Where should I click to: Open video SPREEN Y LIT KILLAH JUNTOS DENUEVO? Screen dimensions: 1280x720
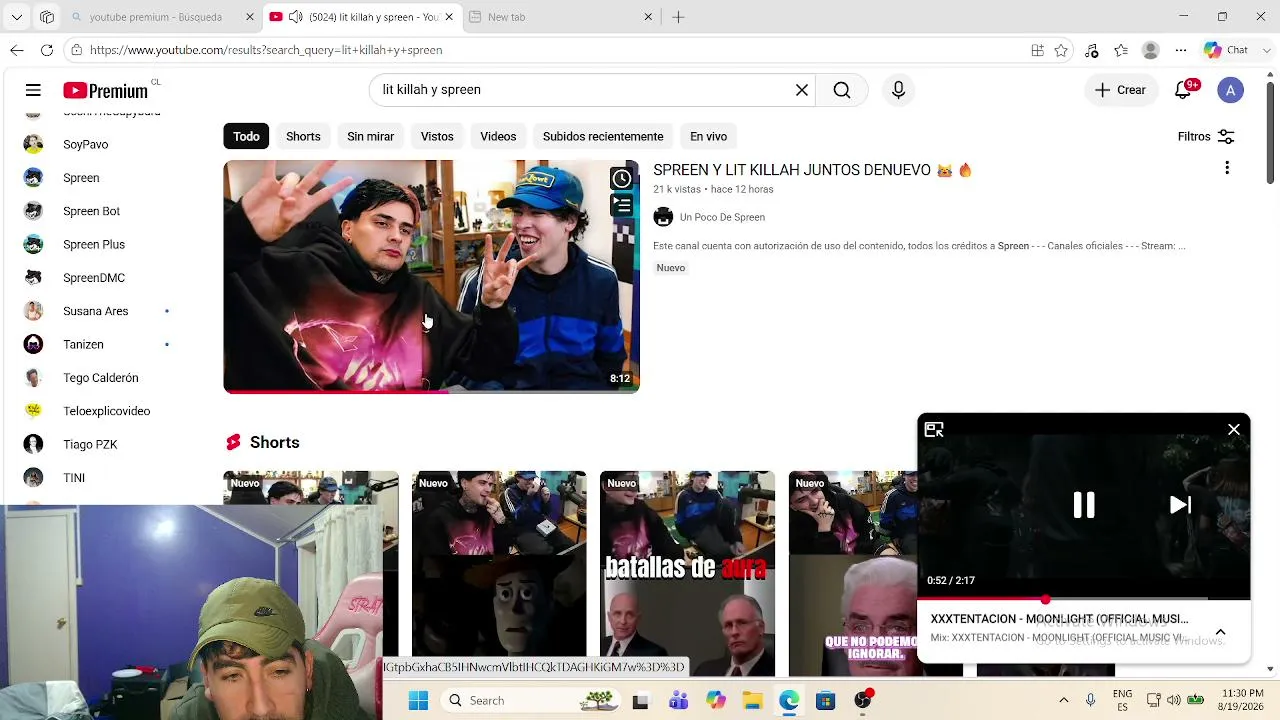(x=812, y=170)
